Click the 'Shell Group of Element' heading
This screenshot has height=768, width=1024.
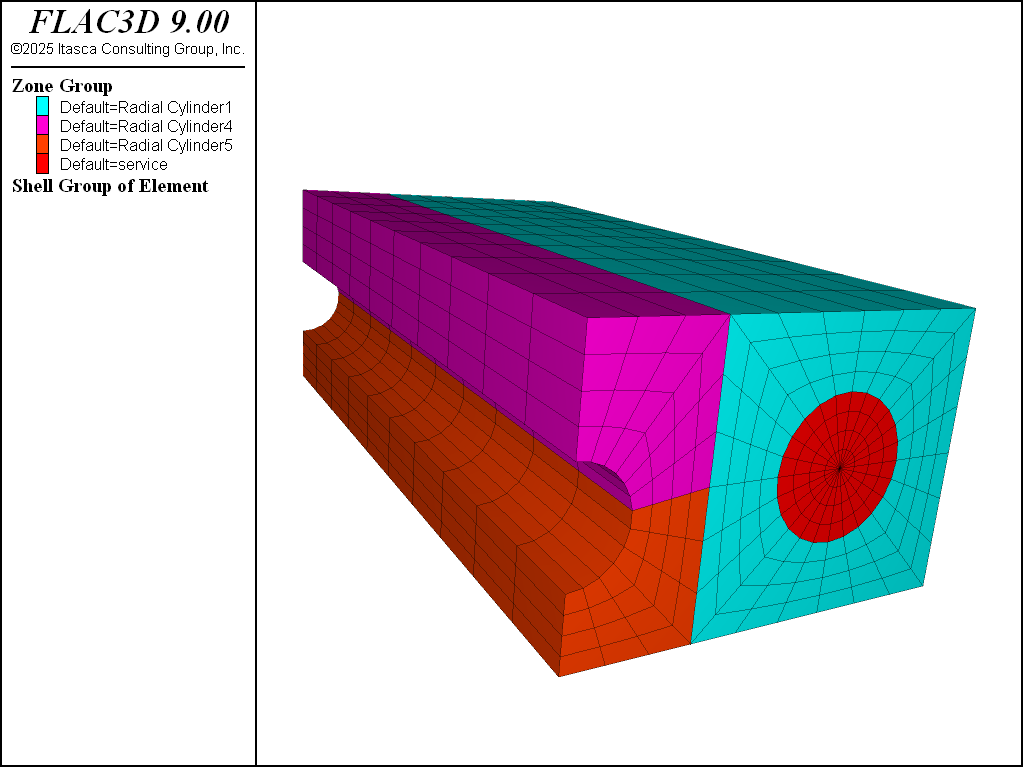click(x=110, y=186)
